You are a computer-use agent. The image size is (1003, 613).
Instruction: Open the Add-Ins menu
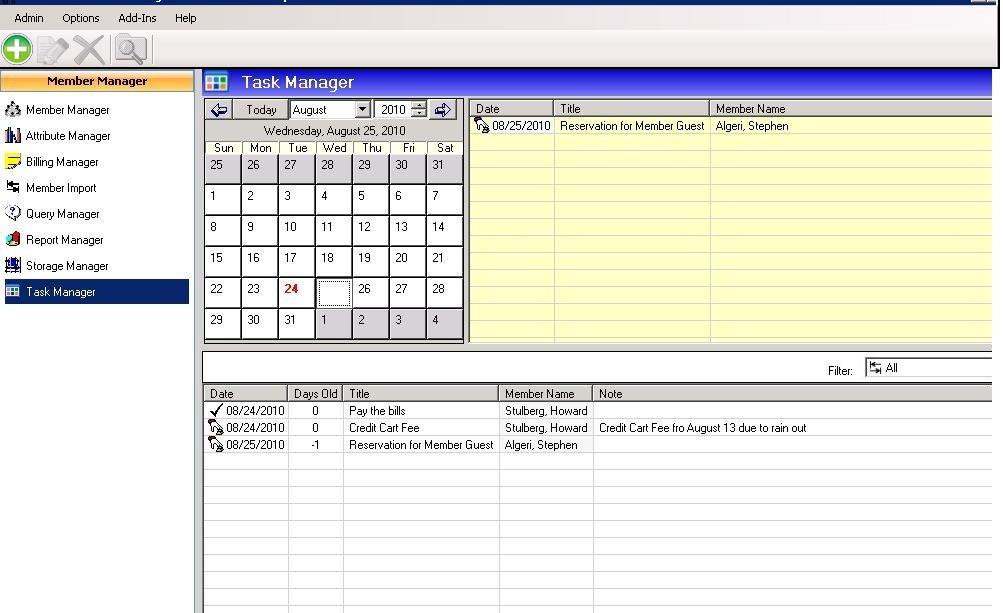click(x=137, y=18)
